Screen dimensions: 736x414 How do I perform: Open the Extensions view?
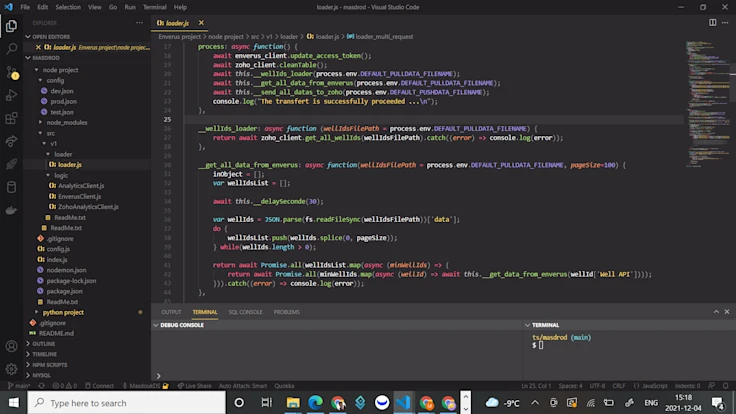[11, 118]
